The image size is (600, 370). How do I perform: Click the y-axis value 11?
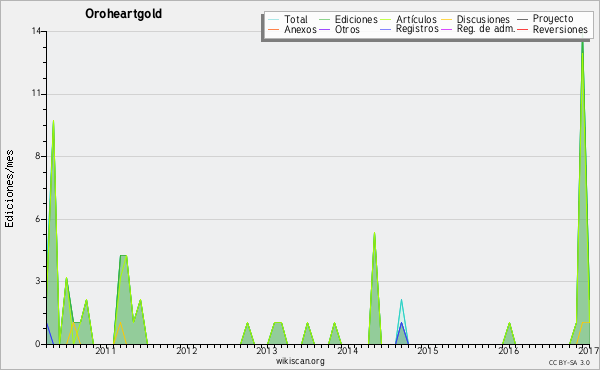coord(36,93)
